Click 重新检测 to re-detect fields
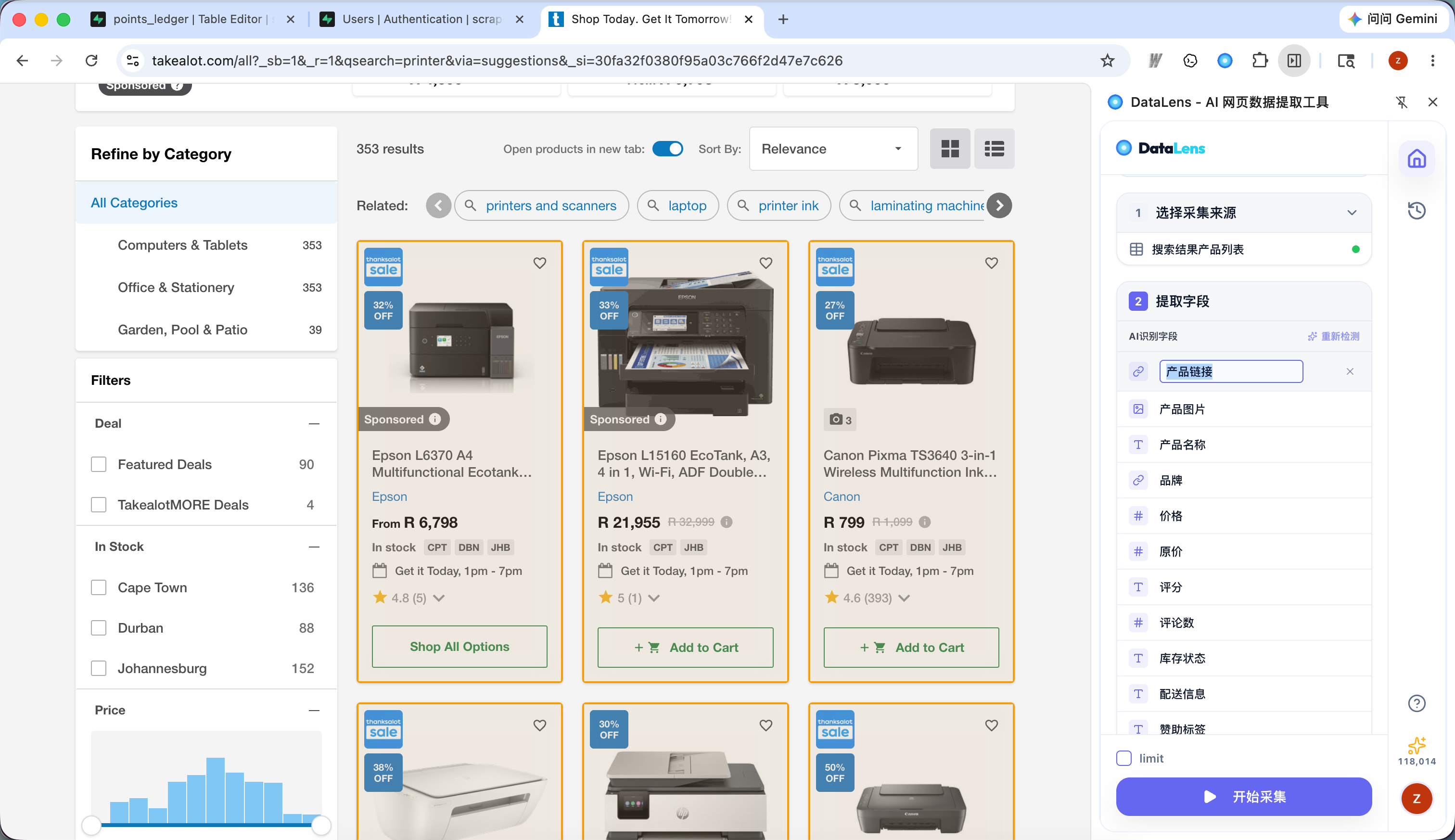This screenshot has width=1455, height=840. [x=1333, y=336]
